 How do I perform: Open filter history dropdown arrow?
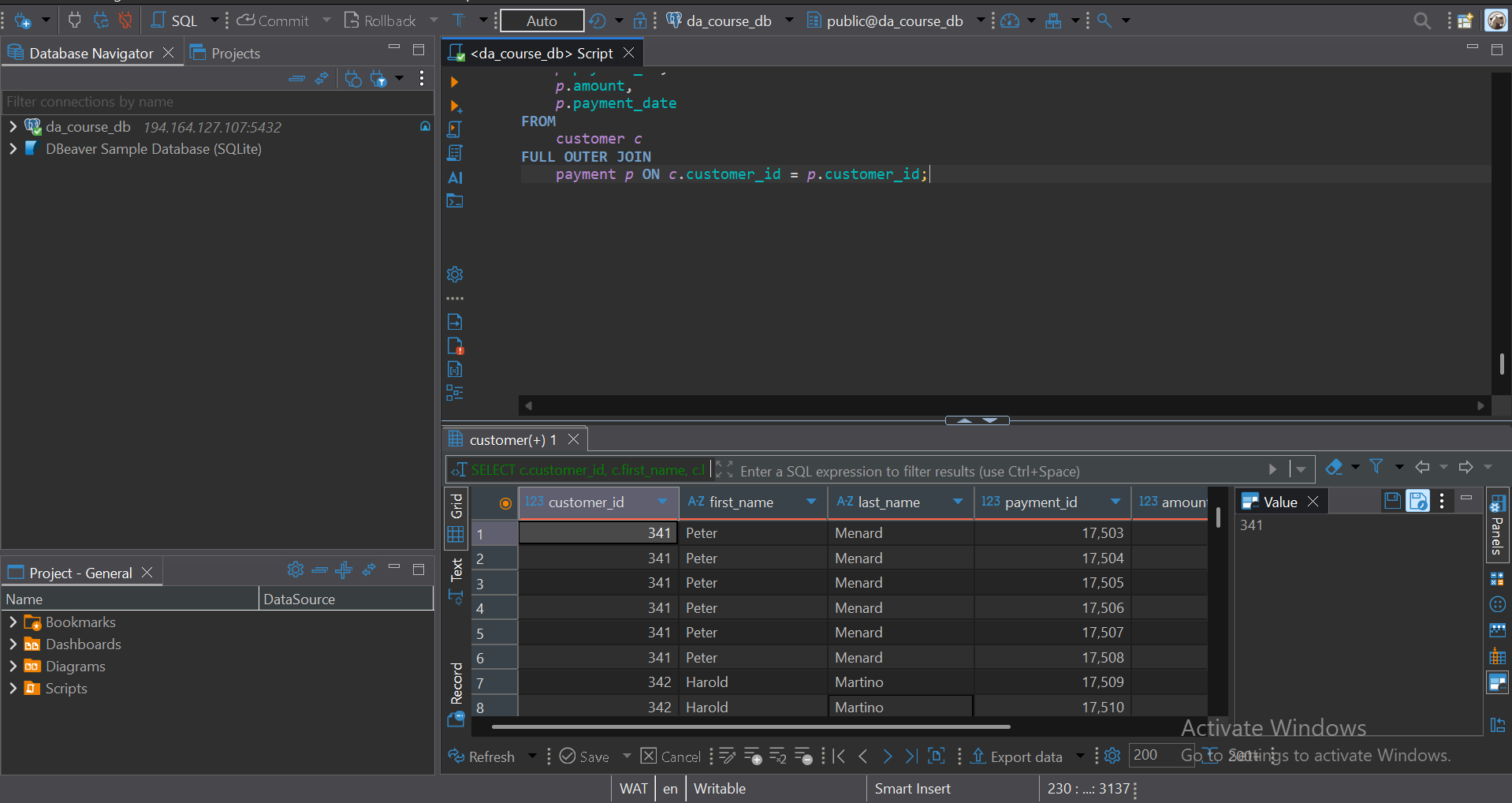pos(1301,469)
